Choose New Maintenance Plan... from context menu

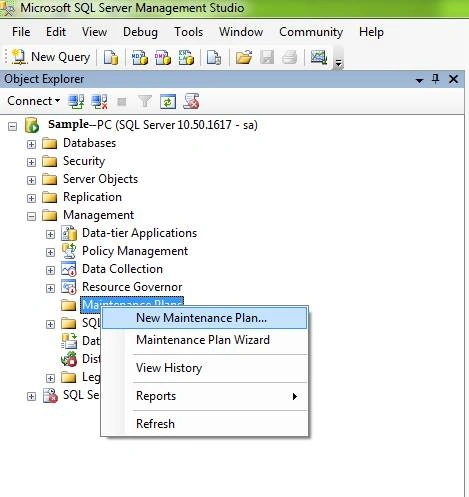204,318
